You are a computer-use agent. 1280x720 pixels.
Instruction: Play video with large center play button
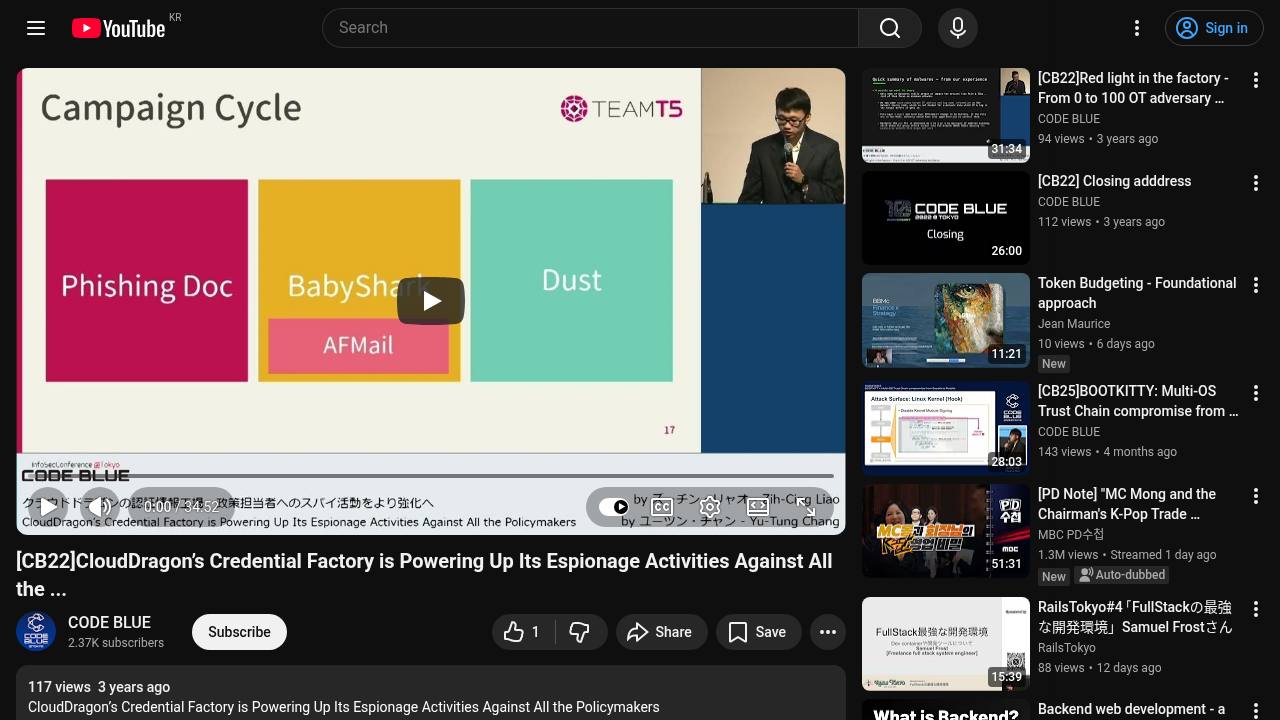pyautogui.click(x=431, y=301)
